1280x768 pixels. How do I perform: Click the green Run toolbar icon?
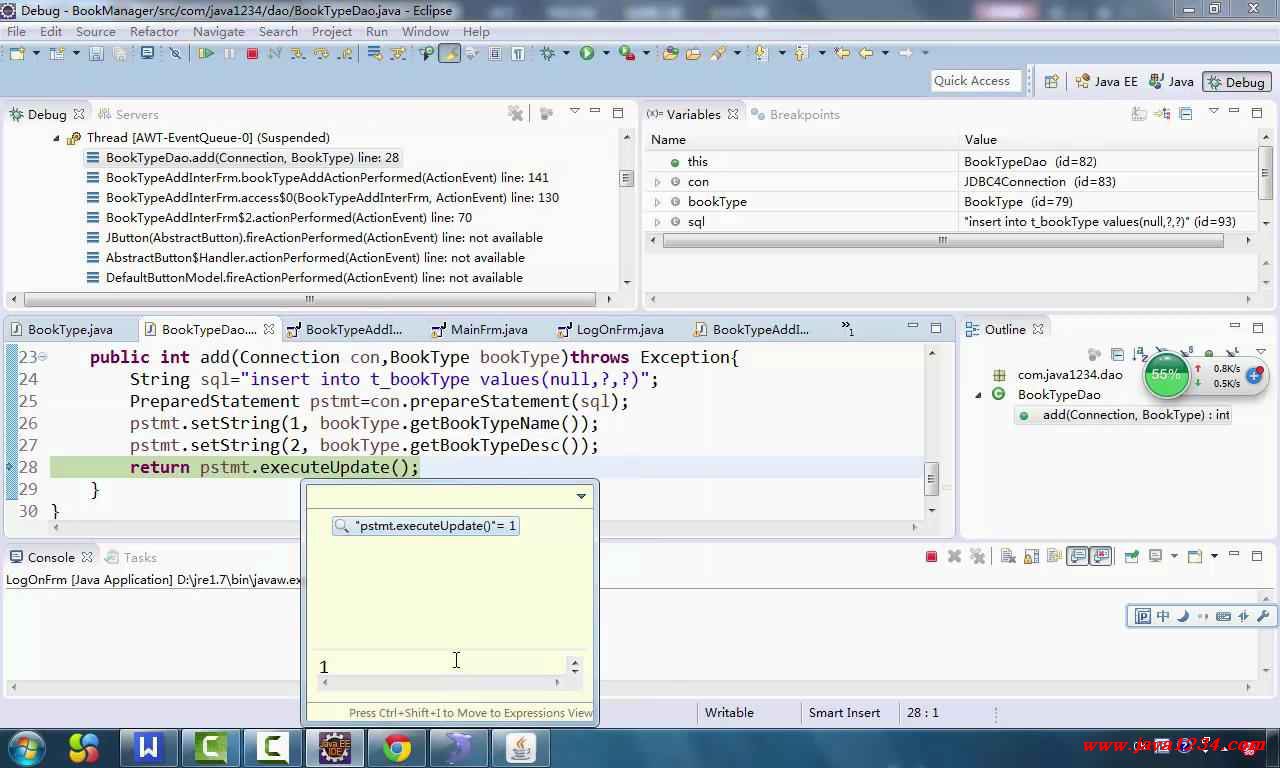[x=587, y=53]
